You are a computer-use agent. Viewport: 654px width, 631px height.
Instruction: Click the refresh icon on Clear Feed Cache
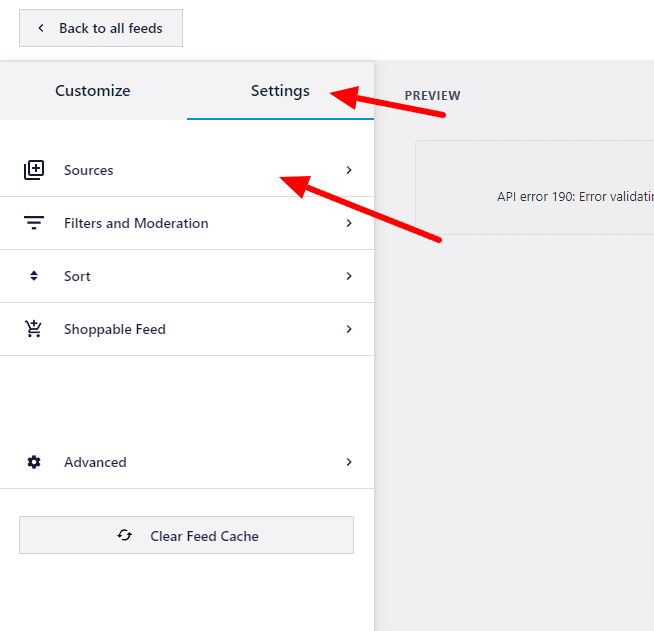[125, 536]
